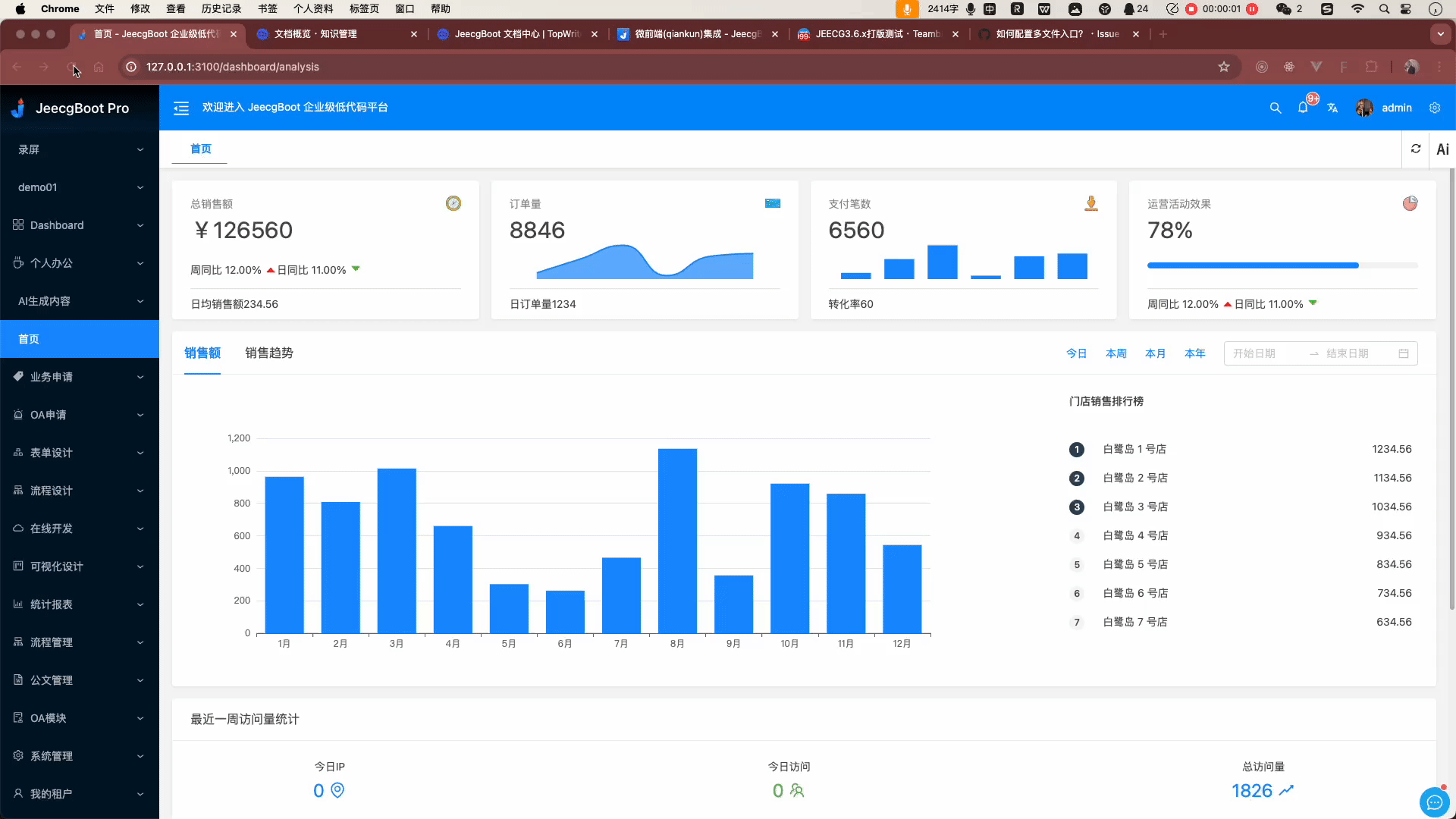Click the 本年 date filter option
The width and height of the screenshot is (1456, 819).
[x=1195, y=353]
